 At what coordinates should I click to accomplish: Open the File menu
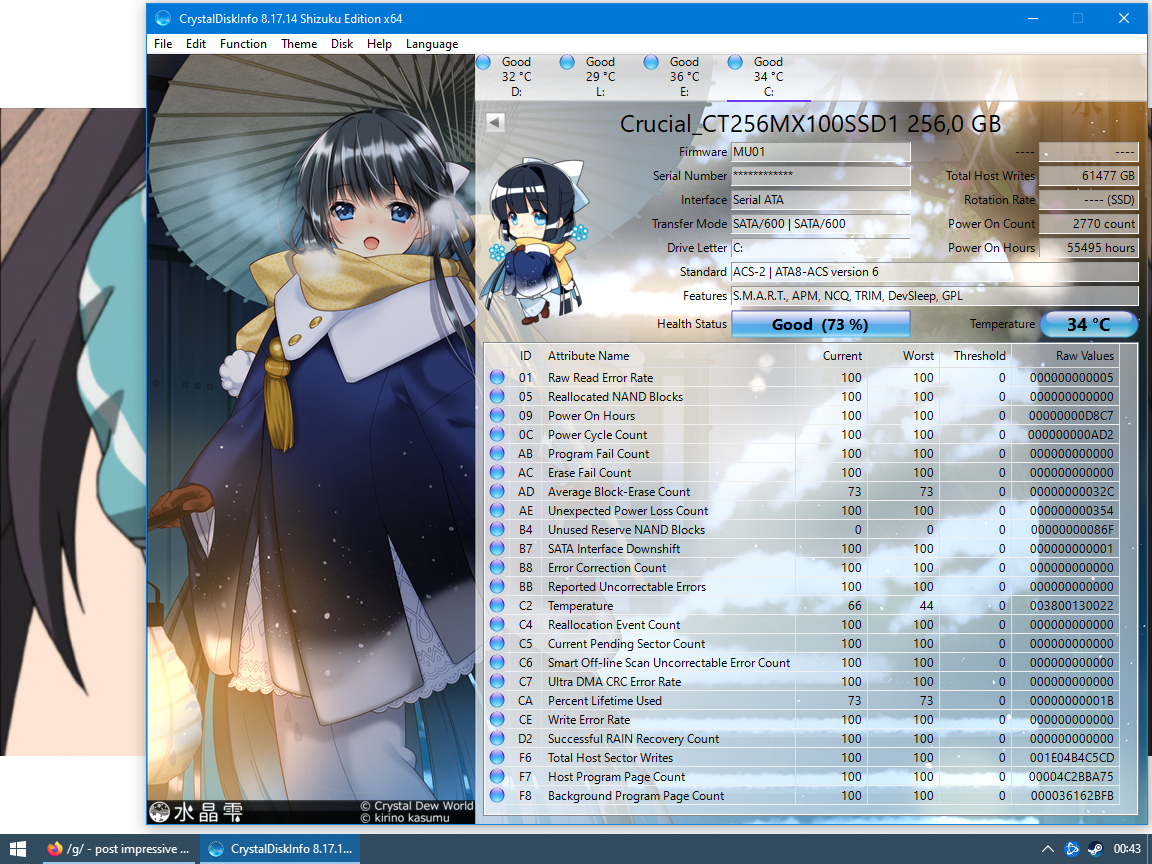point(163,44)
